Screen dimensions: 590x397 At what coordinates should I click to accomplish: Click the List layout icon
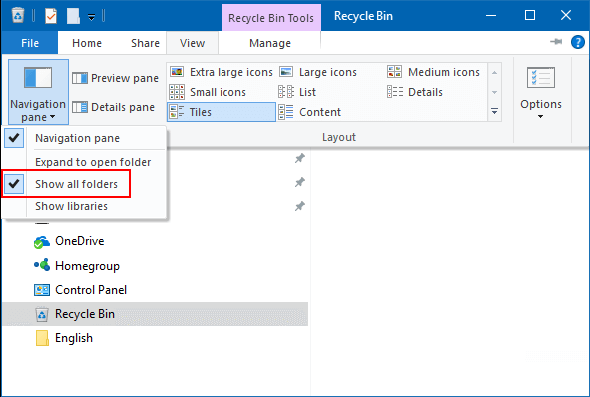[x=286, y=92]
